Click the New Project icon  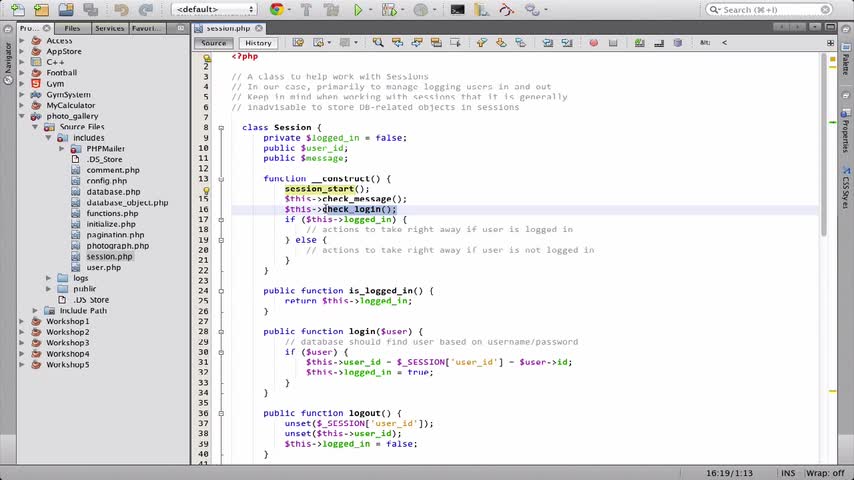coord(41,9)
